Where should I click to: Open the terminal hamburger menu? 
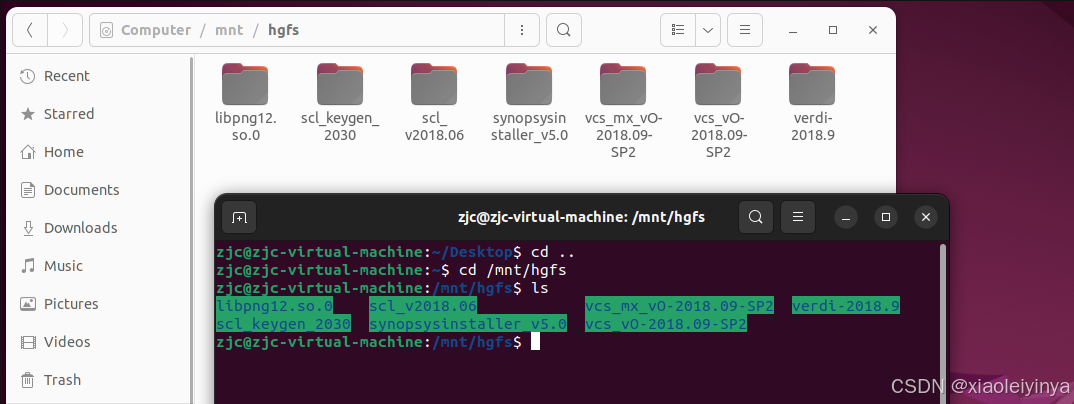[x=797, y=218]
